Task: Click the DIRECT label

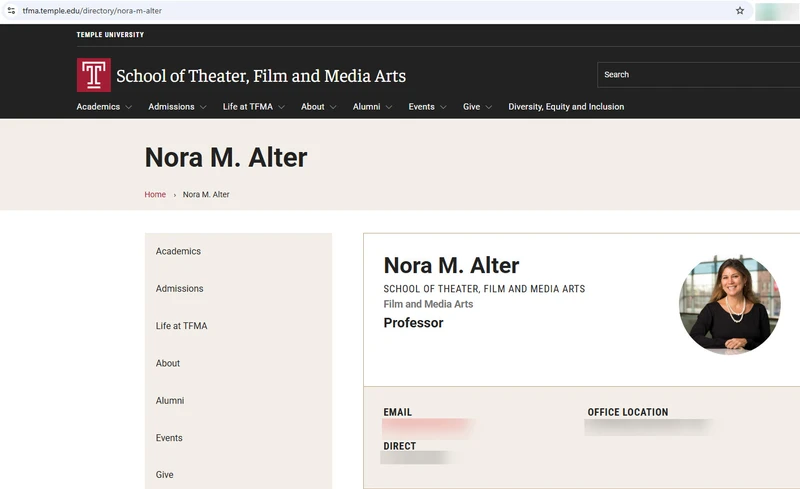Action: 399,446
